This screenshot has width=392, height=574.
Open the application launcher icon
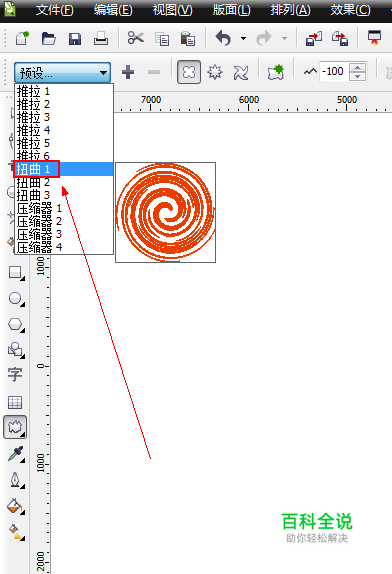click(374, 38)
